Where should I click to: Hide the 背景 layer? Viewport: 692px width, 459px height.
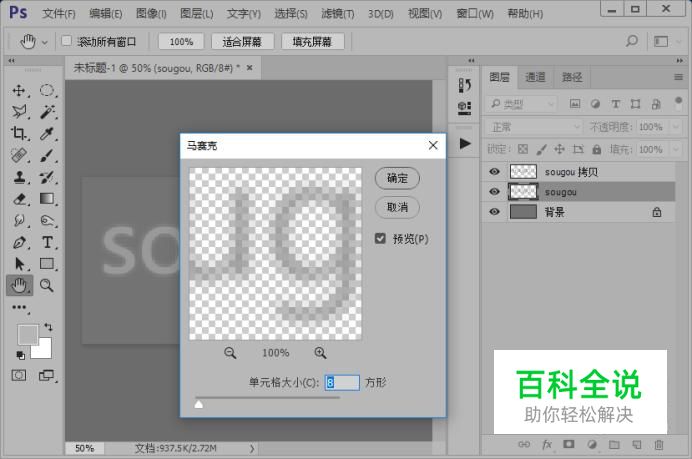point(495,212)
